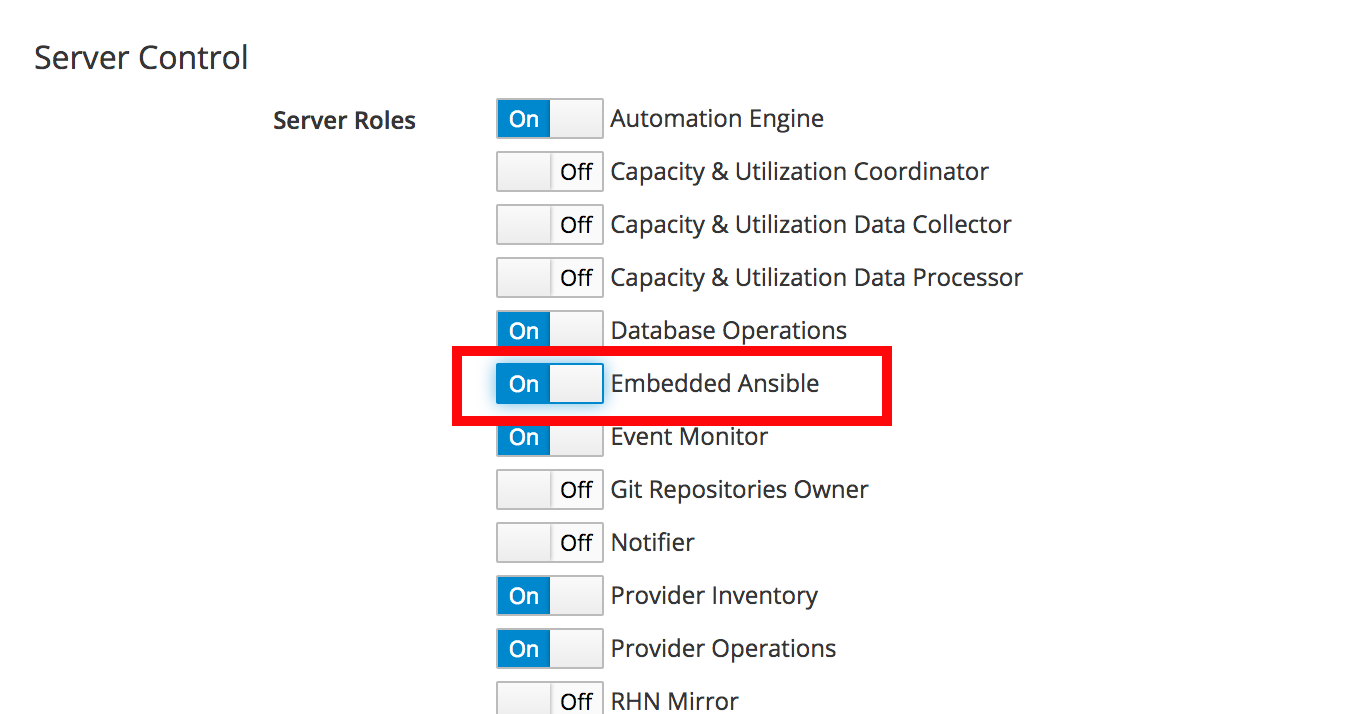
Task: Click the Server Roles field label
Action: [344, 120]
